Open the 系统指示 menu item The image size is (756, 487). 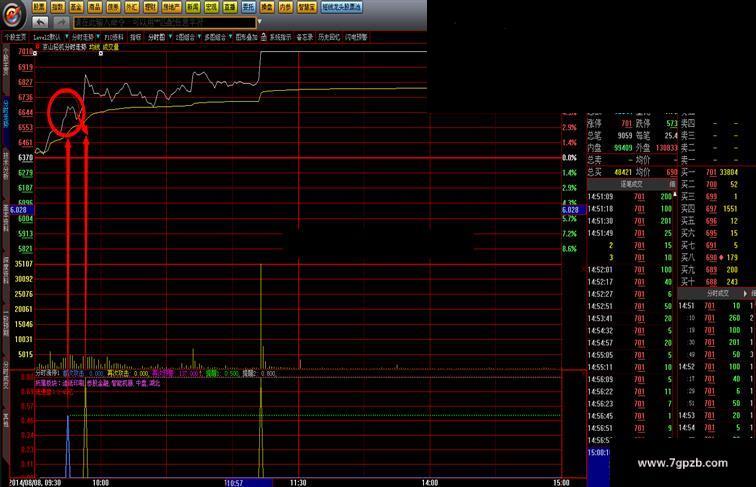(x=280, y=37)
